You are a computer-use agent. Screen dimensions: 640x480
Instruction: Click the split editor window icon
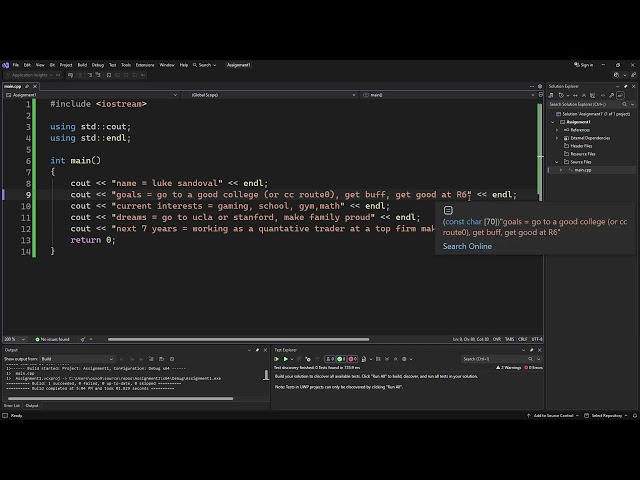pyautogui.click(x=540, y=95)
